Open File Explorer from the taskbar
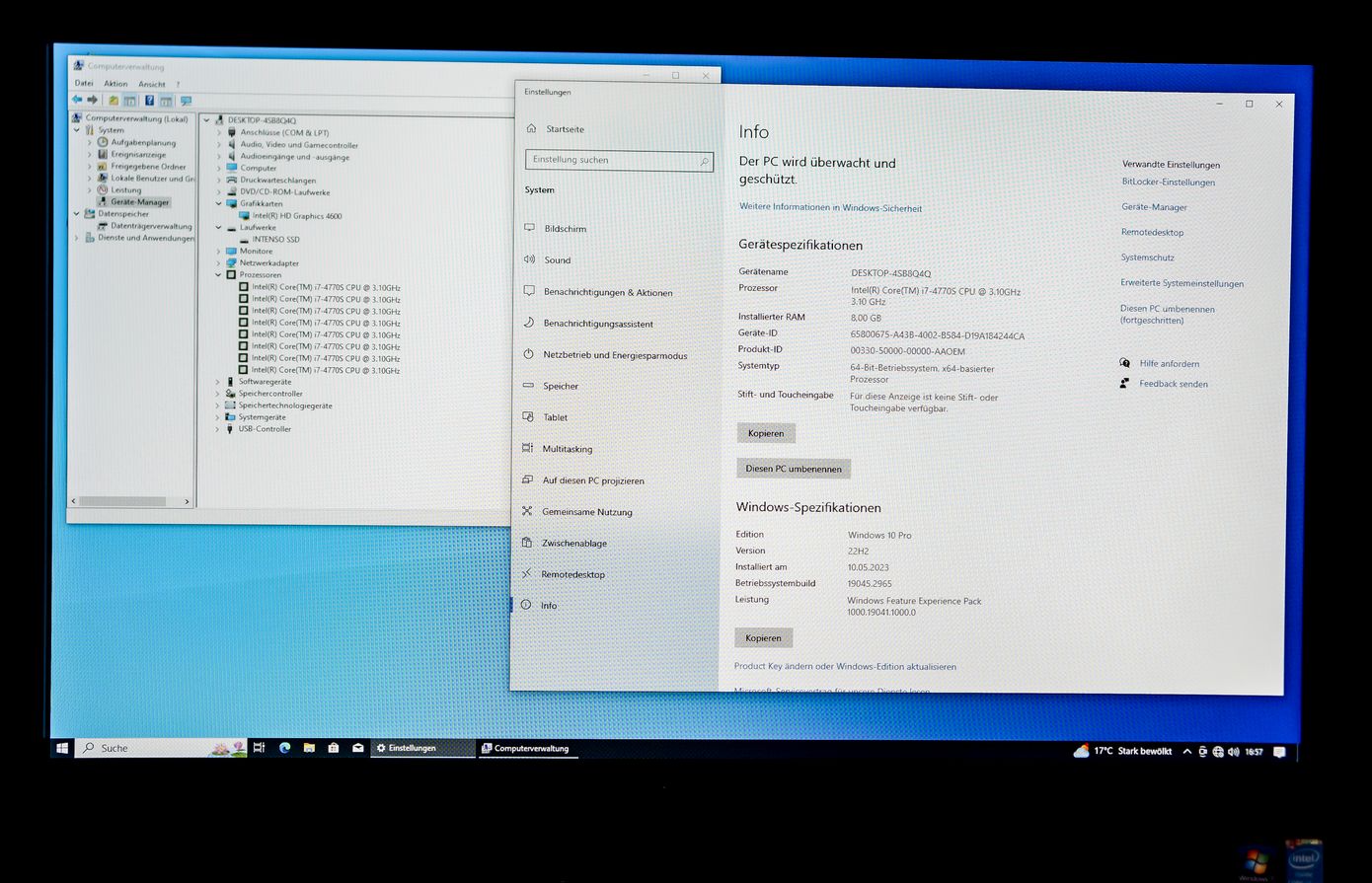1372x883 pixels. point(309,748)
